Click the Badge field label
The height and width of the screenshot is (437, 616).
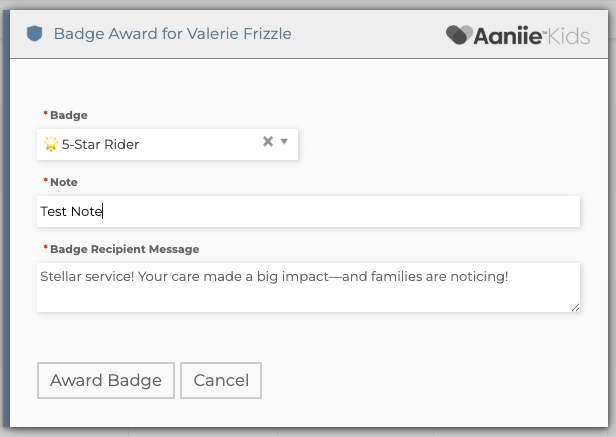69,115
